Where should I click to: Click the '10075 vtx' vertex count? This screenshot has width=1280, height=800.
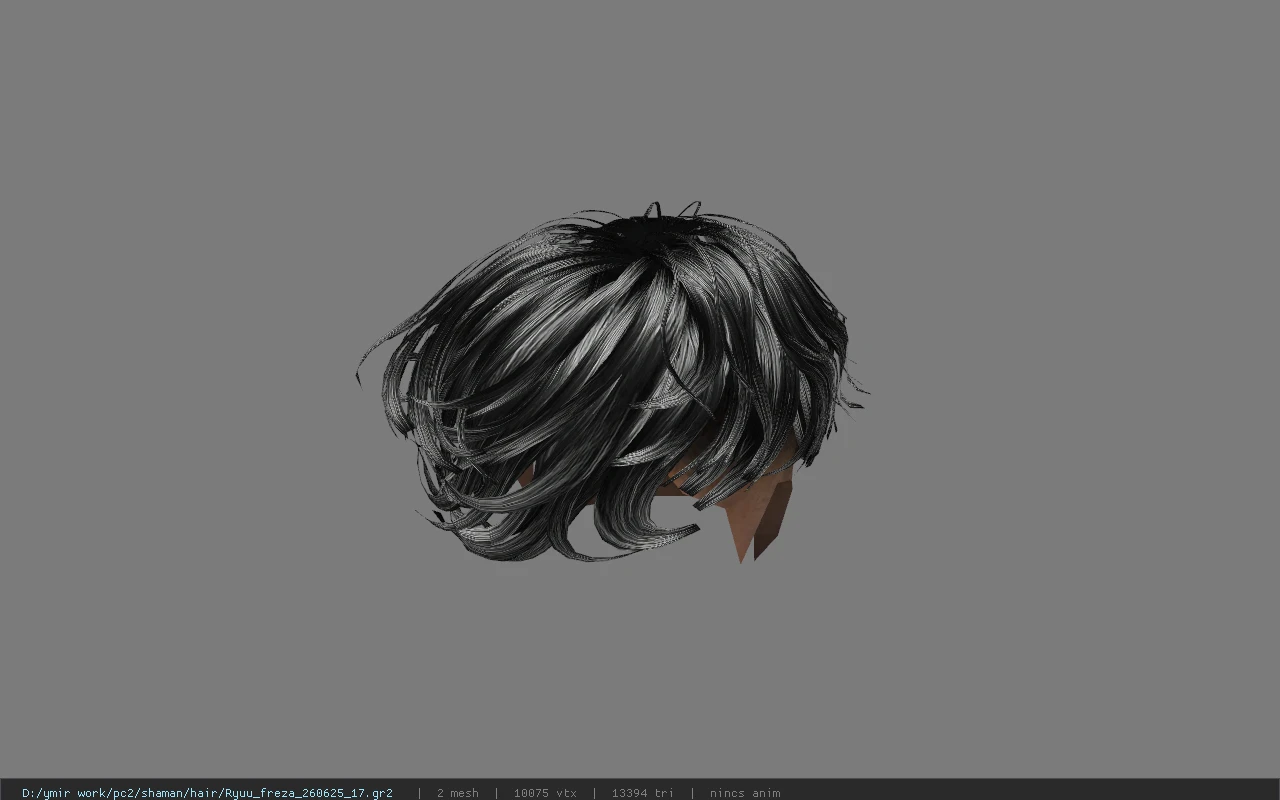[545, 793]
